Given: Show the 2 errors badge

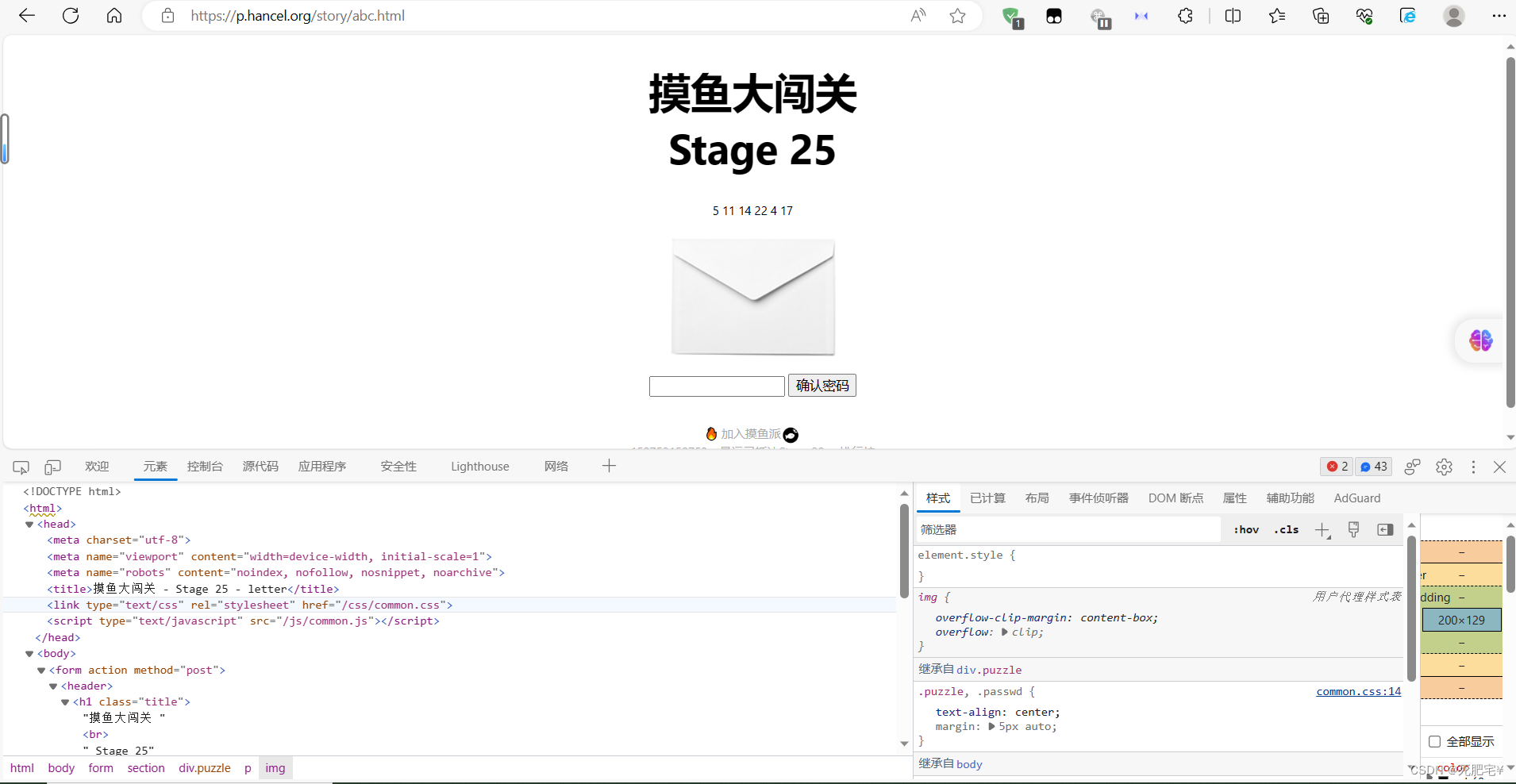Looking at the screenshot, I should point(1337,467).
